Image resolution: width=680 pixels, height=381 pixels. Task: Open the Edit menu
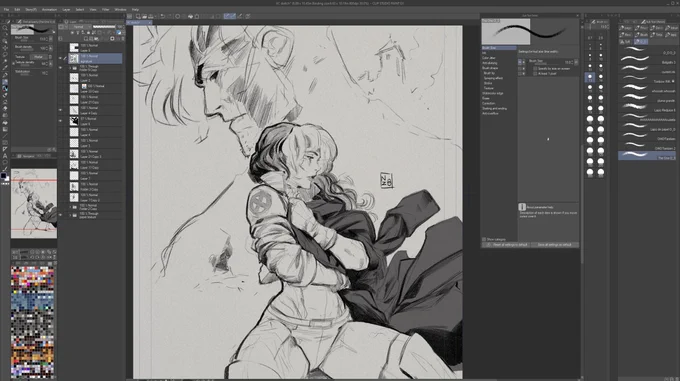click(x=17, y=10)
